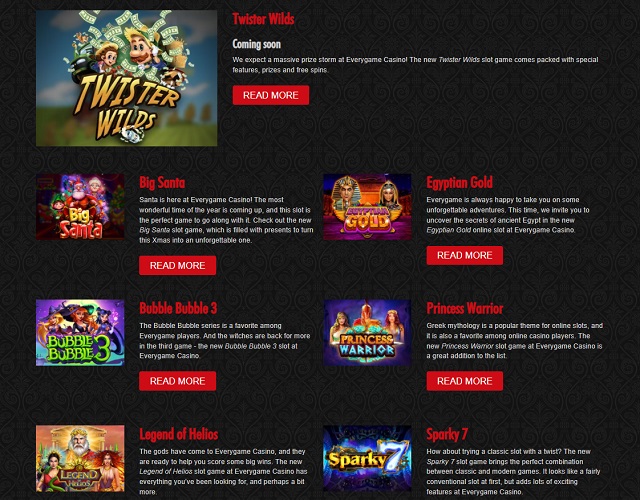The width and height of the screenshot is (640, 500).
Task: Follow the Egyptian Gold title link
Action: pyautogui.click(x=460, y=182)
